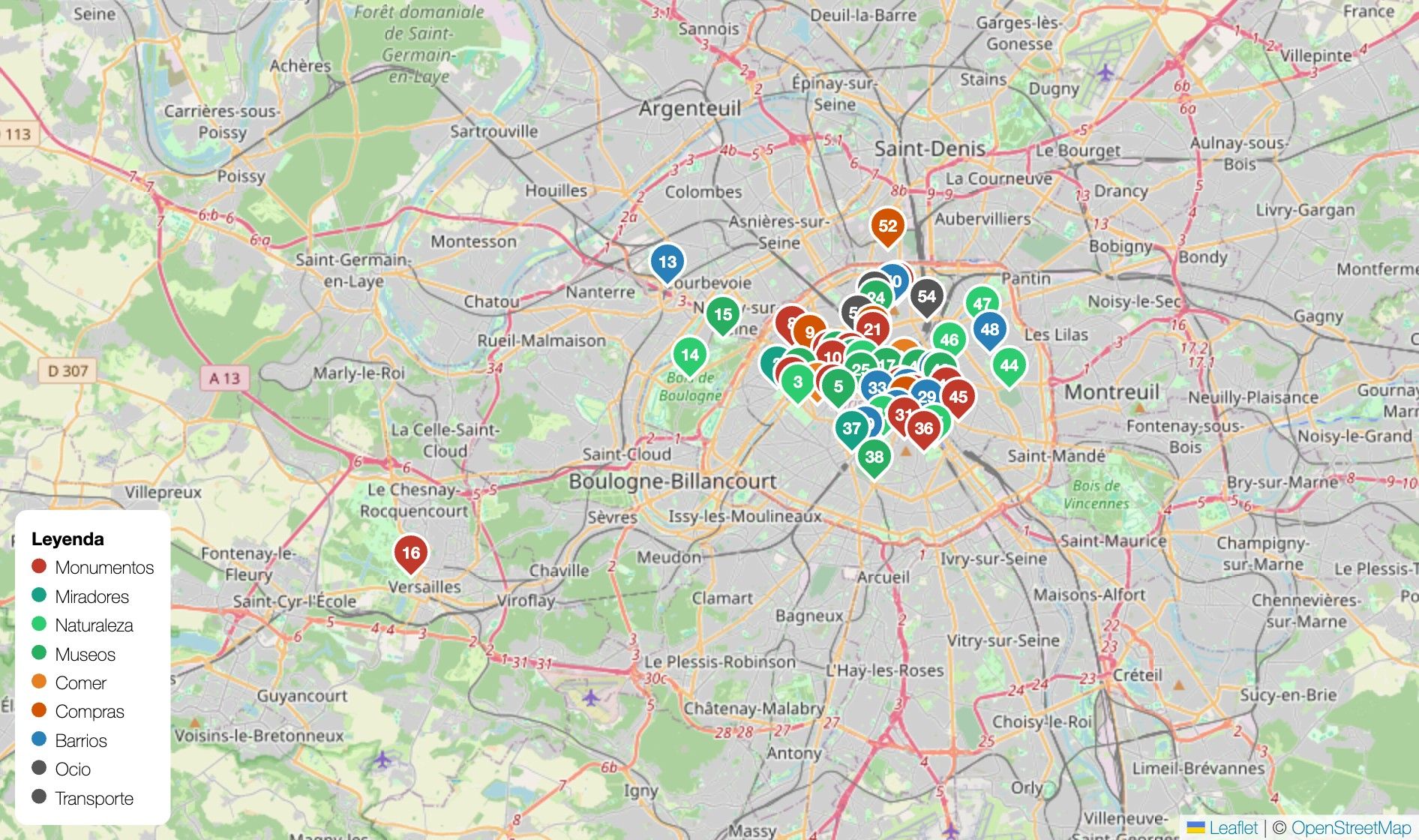Viewport: 1419px width, 840px height.
Task: Click the Saint-Denis map label
Action: tap(930, 148)
